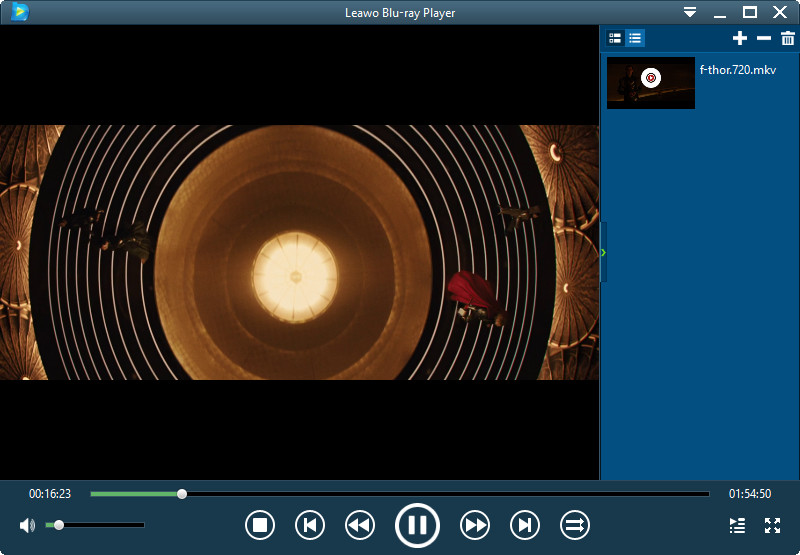This screenshot has height=555, width=800.
Task: Collapse the playlist sidebar with green arrow
Action: coord(603,252)
